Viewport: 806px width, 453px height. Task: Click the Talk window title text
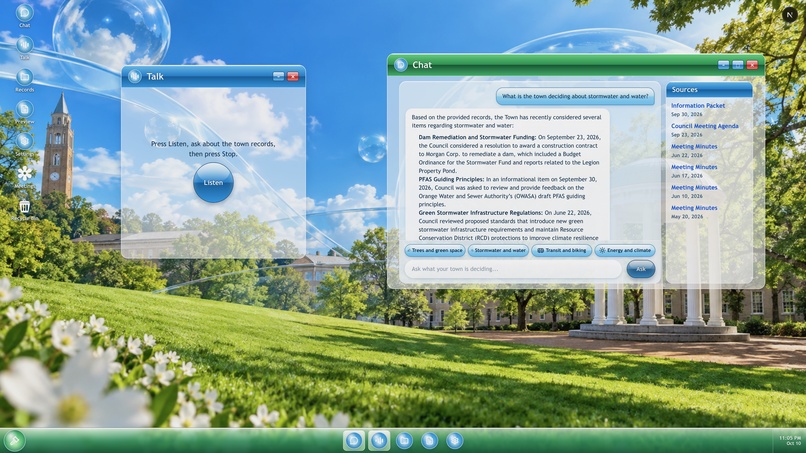[155, 76]
